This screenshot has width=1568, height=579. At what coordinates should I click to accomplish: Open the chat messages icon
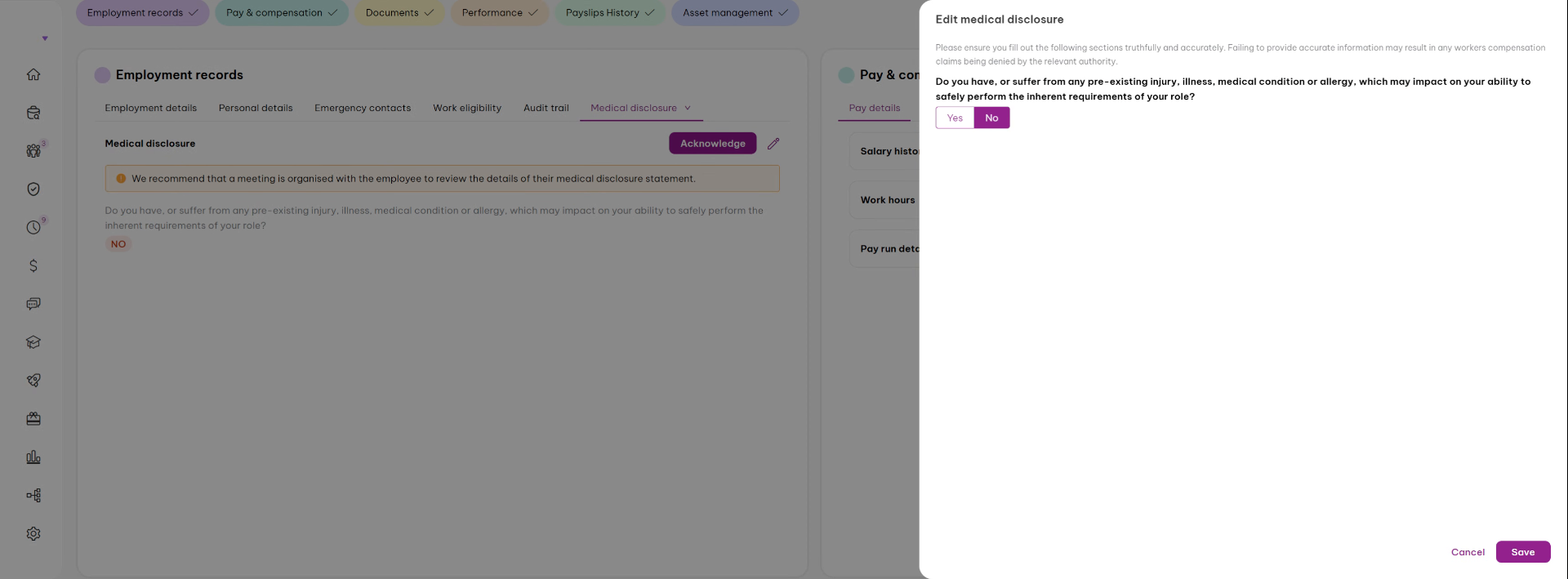coord(33,304)
